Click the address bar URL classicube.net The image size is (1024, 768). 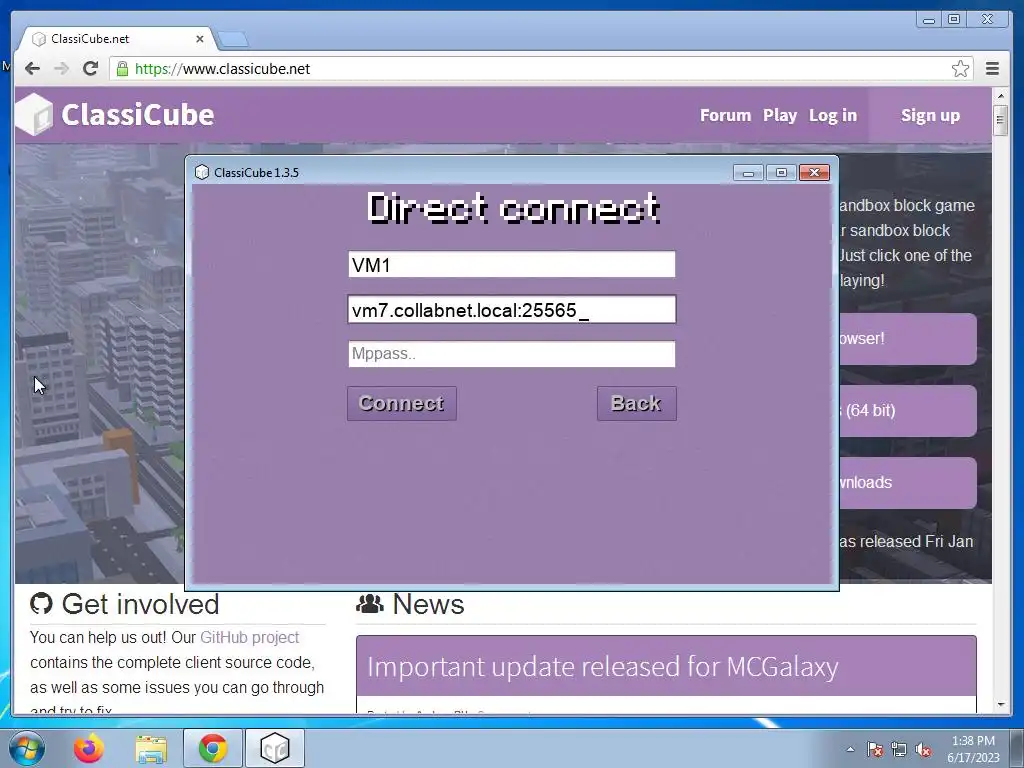tap(222, 69)
